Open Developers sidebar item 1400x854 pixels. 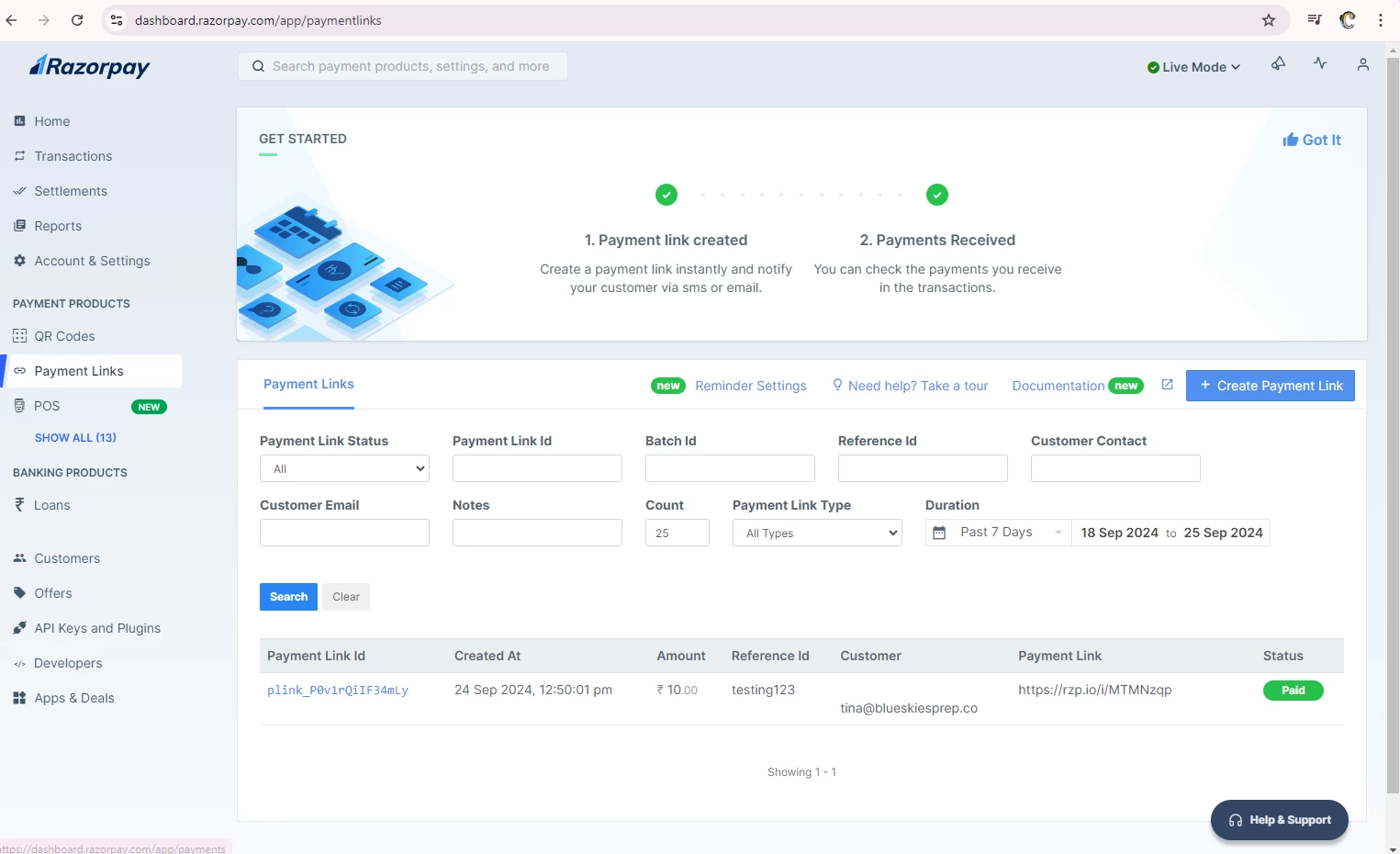point(68,663)
